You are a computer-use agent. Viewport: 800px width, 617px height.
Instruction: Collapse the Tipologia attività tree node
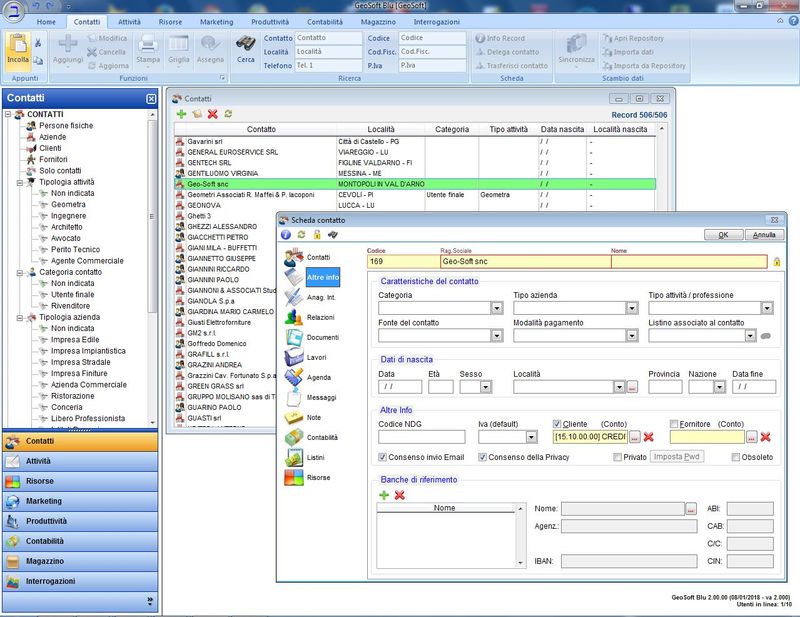click(x=20, y=182)
